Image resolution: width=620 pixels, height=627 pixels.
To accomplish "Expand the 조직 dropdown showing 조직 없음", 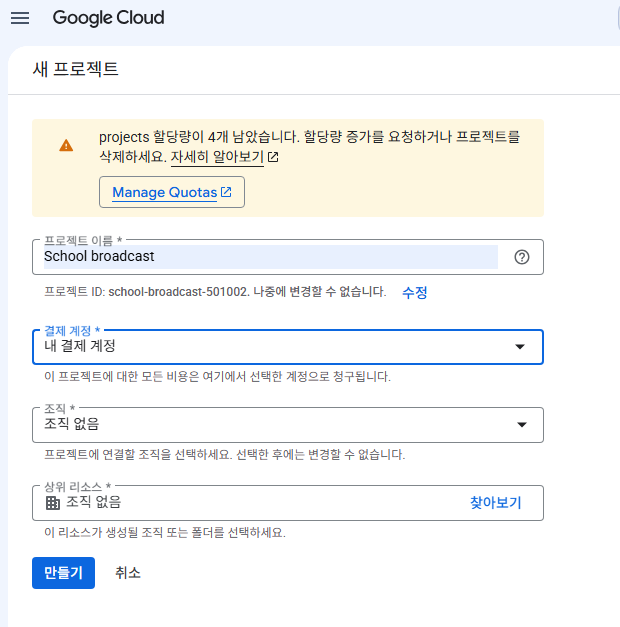I will [x=288, y=425].
